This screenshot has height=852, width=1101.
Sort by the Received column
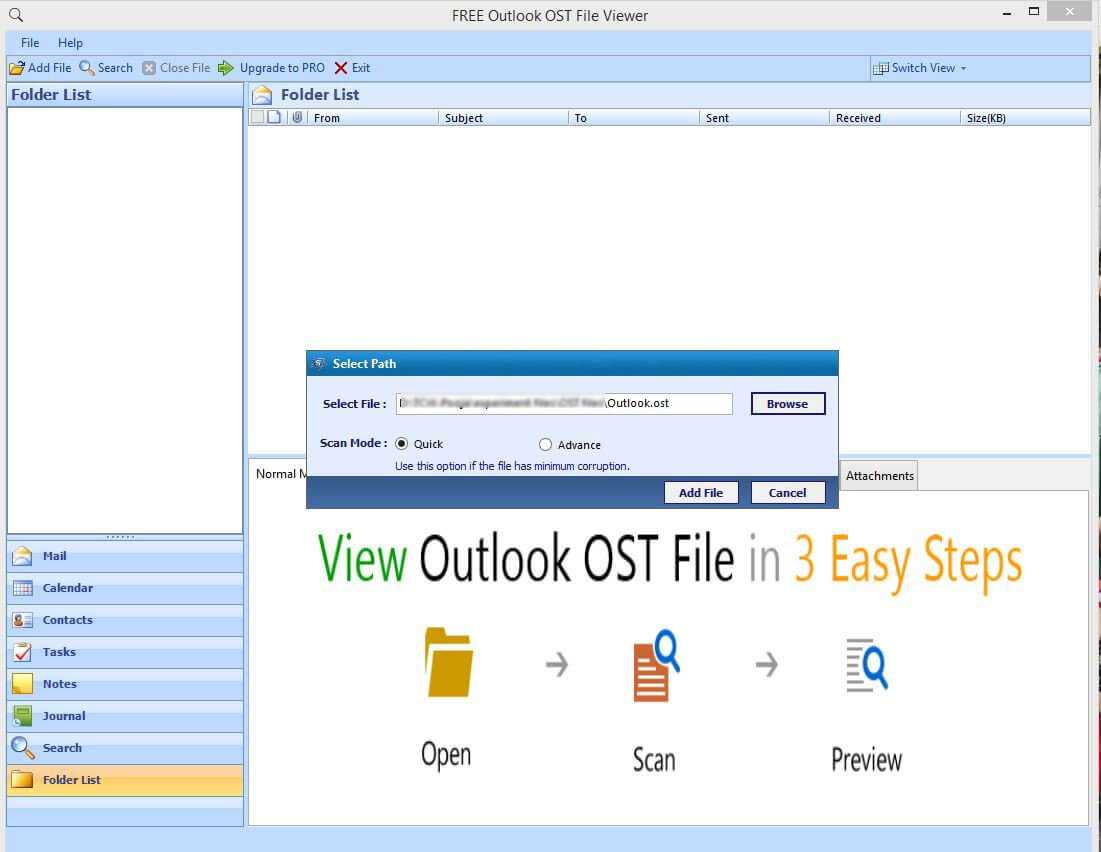tap(895, 118)
